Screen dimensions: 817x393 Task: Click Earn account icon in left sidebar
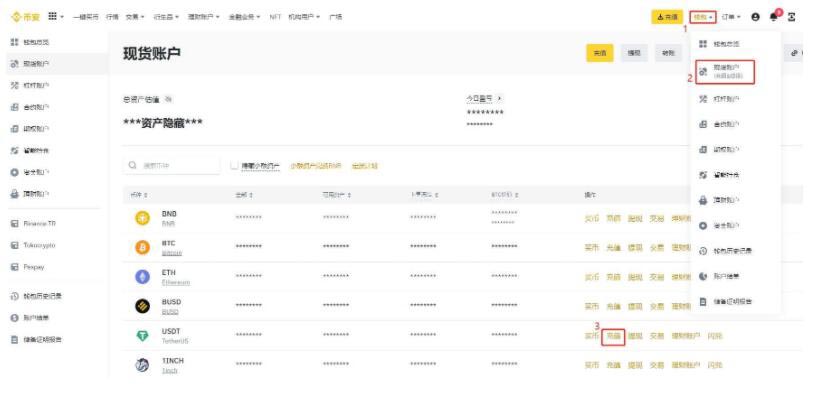click(15, 193)
